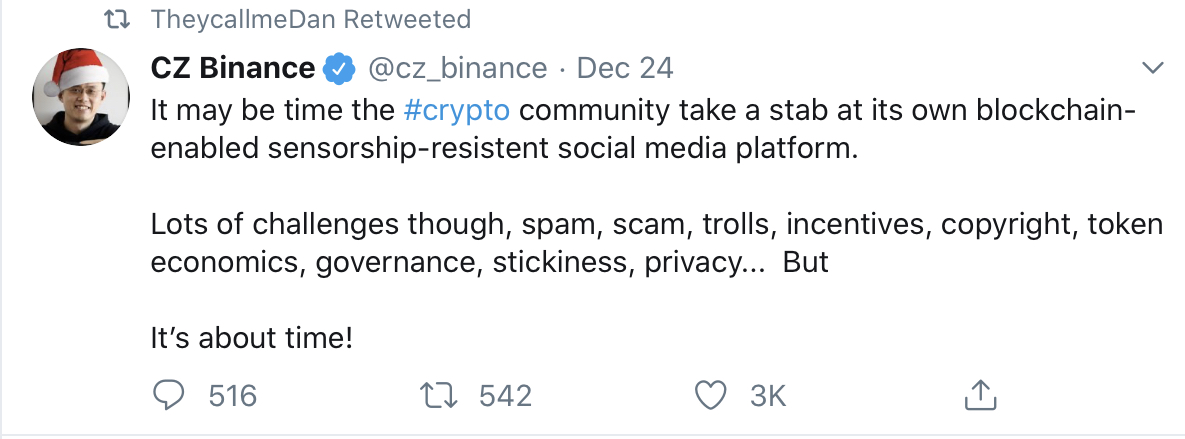
Task: Open the CZ Binance display name
Action: tap(232, 69)
